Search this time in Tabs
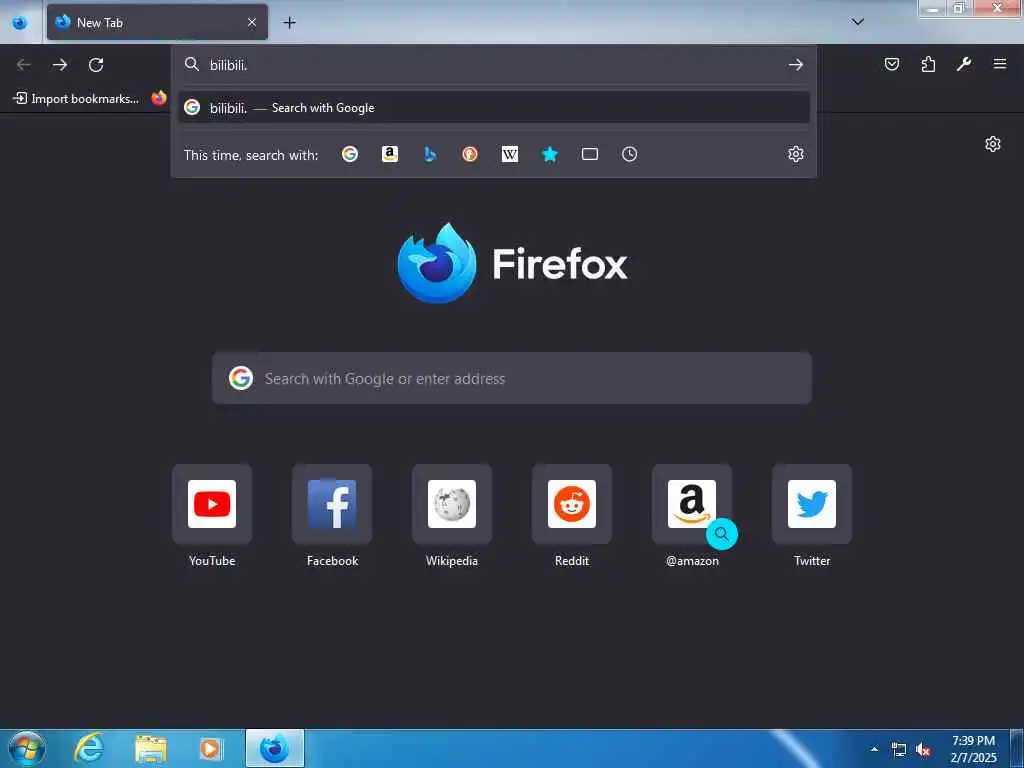The height and width of the screenshot is (768, 1024). [590, 154]
